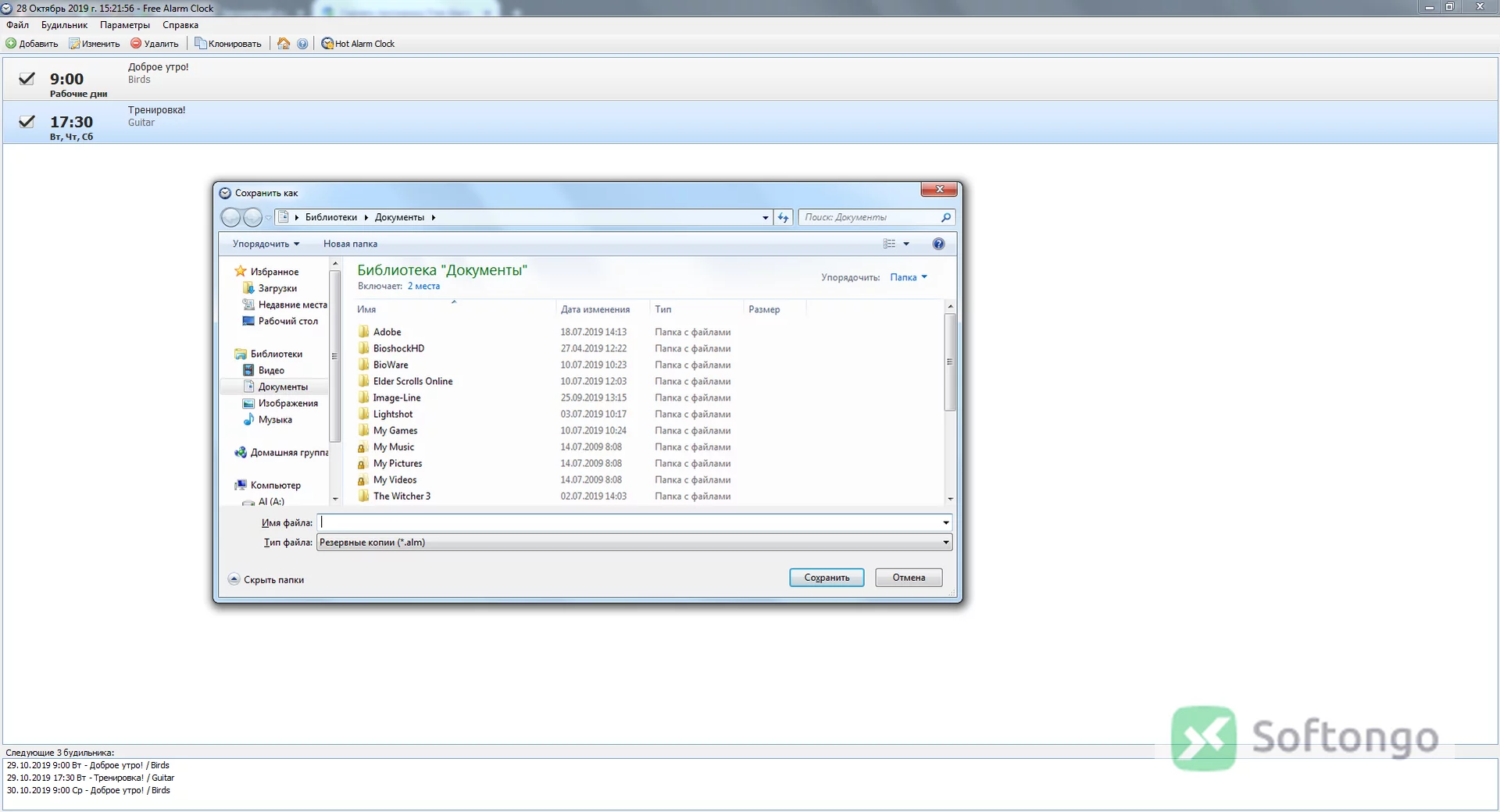
Task: Click the Сохранить button
Action: (x=827, y=578)
